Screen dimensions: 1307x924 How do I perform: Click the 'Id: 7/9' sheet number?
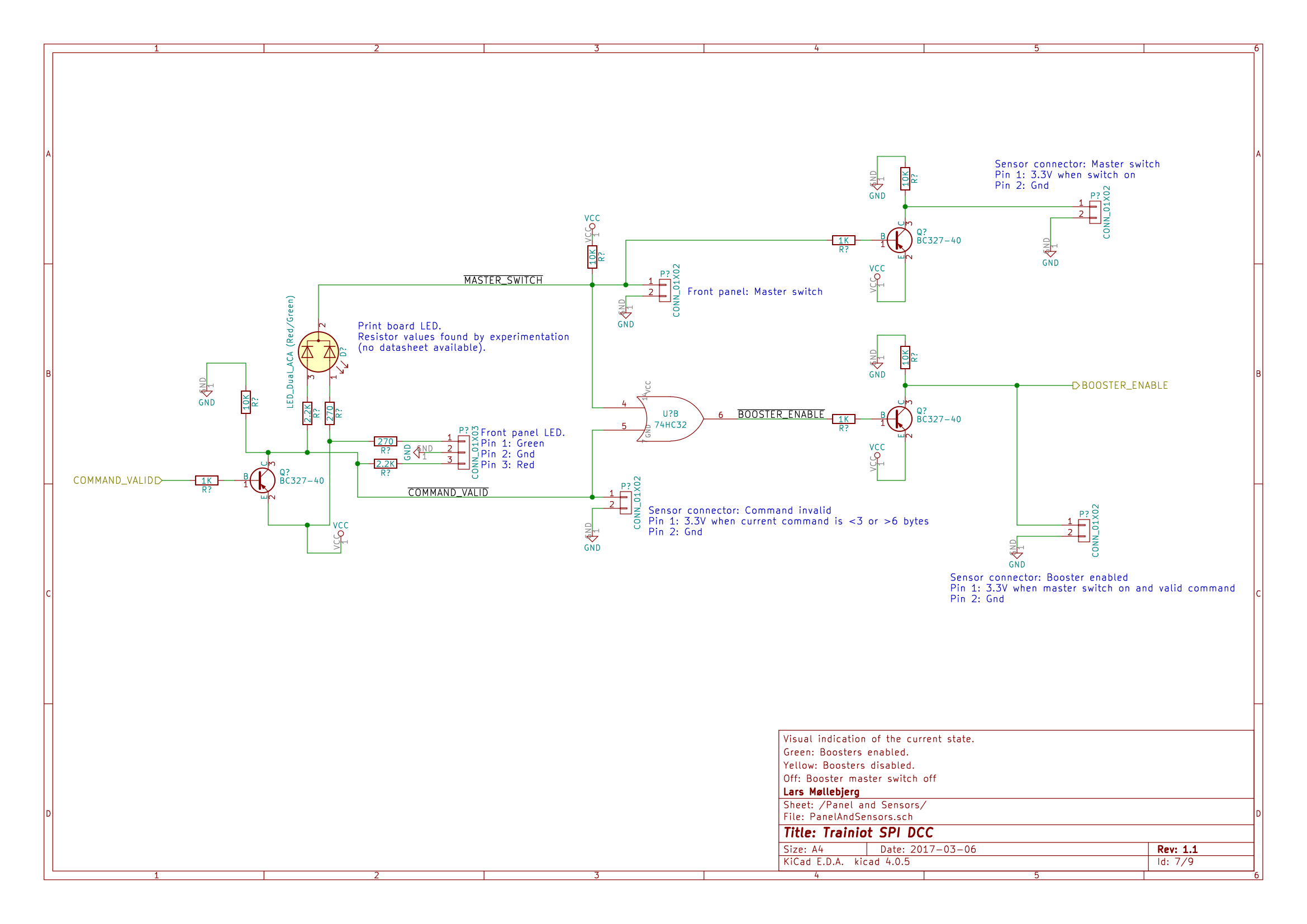tap(1176, 862)
